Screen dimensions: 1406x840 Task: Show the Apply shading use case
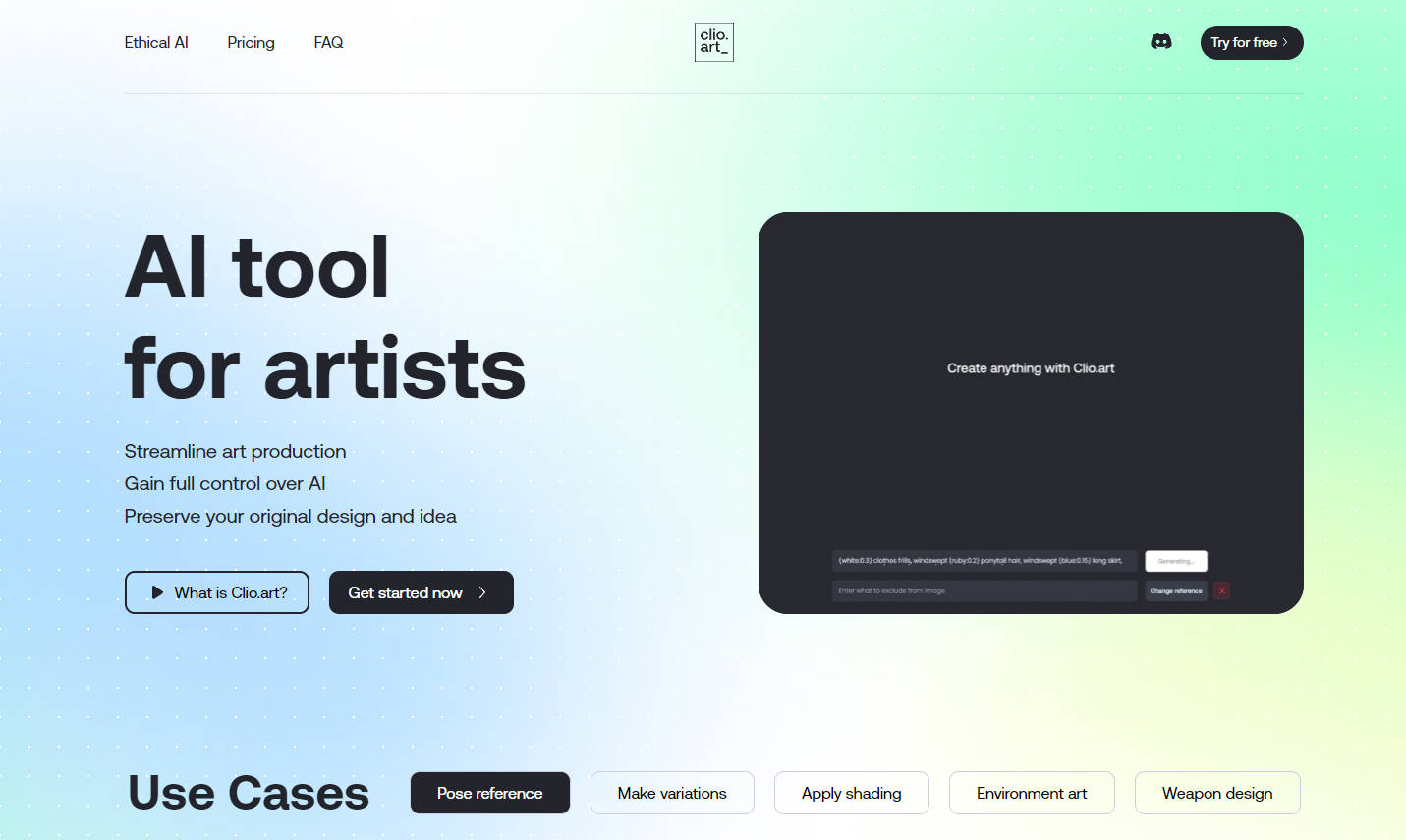[x=851, y=793]
